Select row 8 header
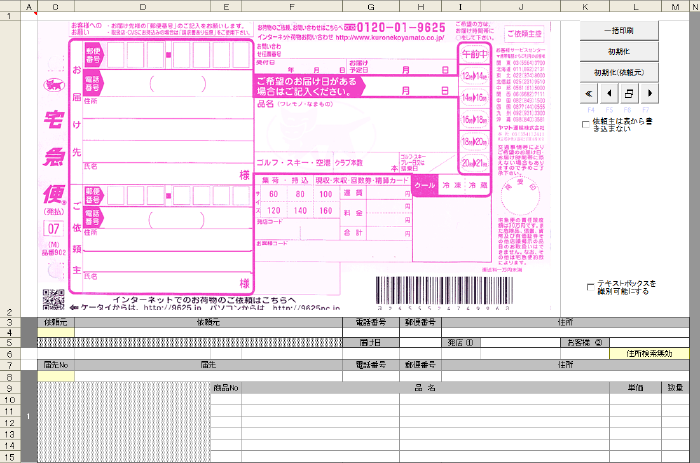 click(10, 376)
